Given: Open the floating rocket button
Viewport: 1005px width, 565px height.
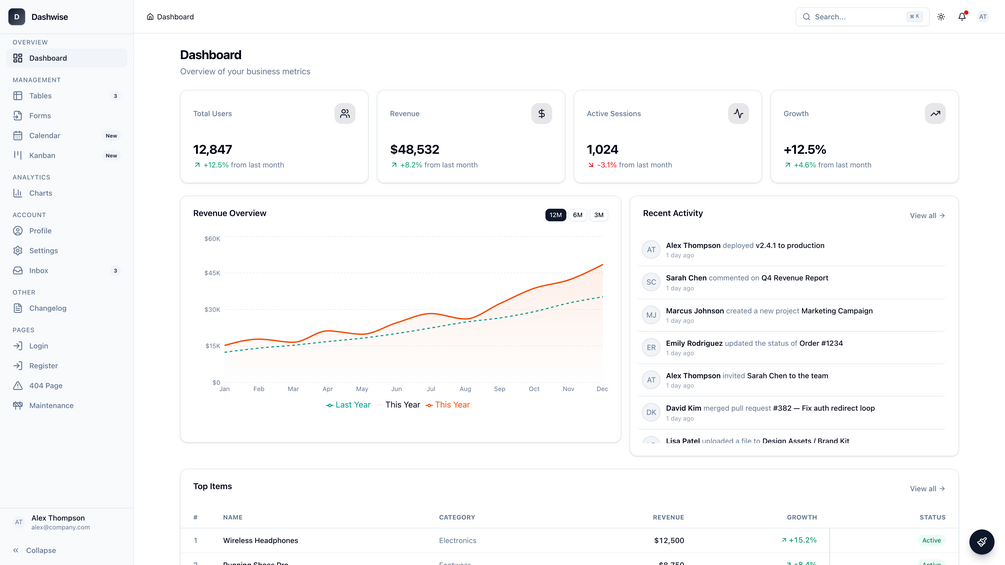Looking at the screenshot, I should pos(981,542).
